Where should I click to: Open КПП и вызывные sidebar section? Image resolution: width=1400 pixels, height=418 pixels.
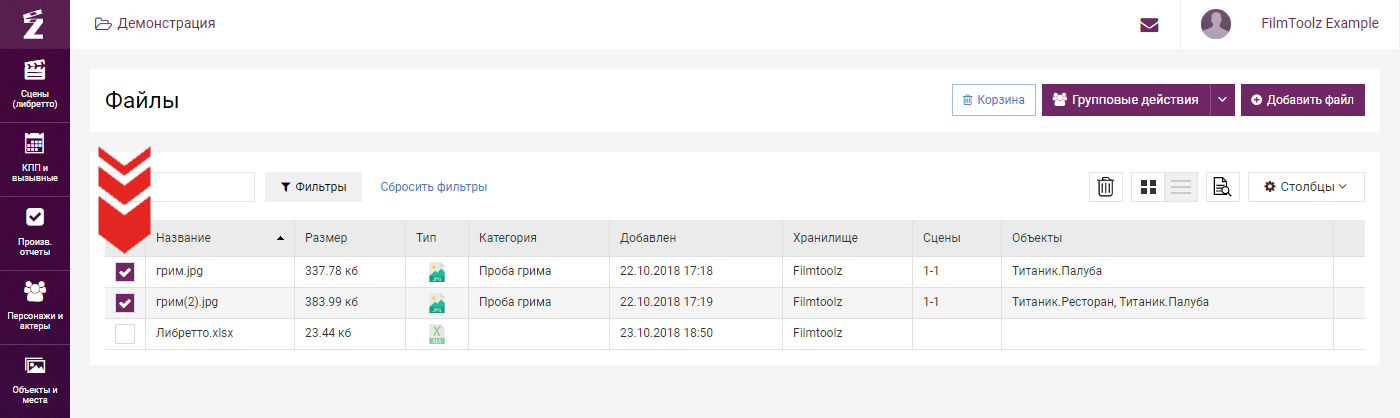pos(35,158)
